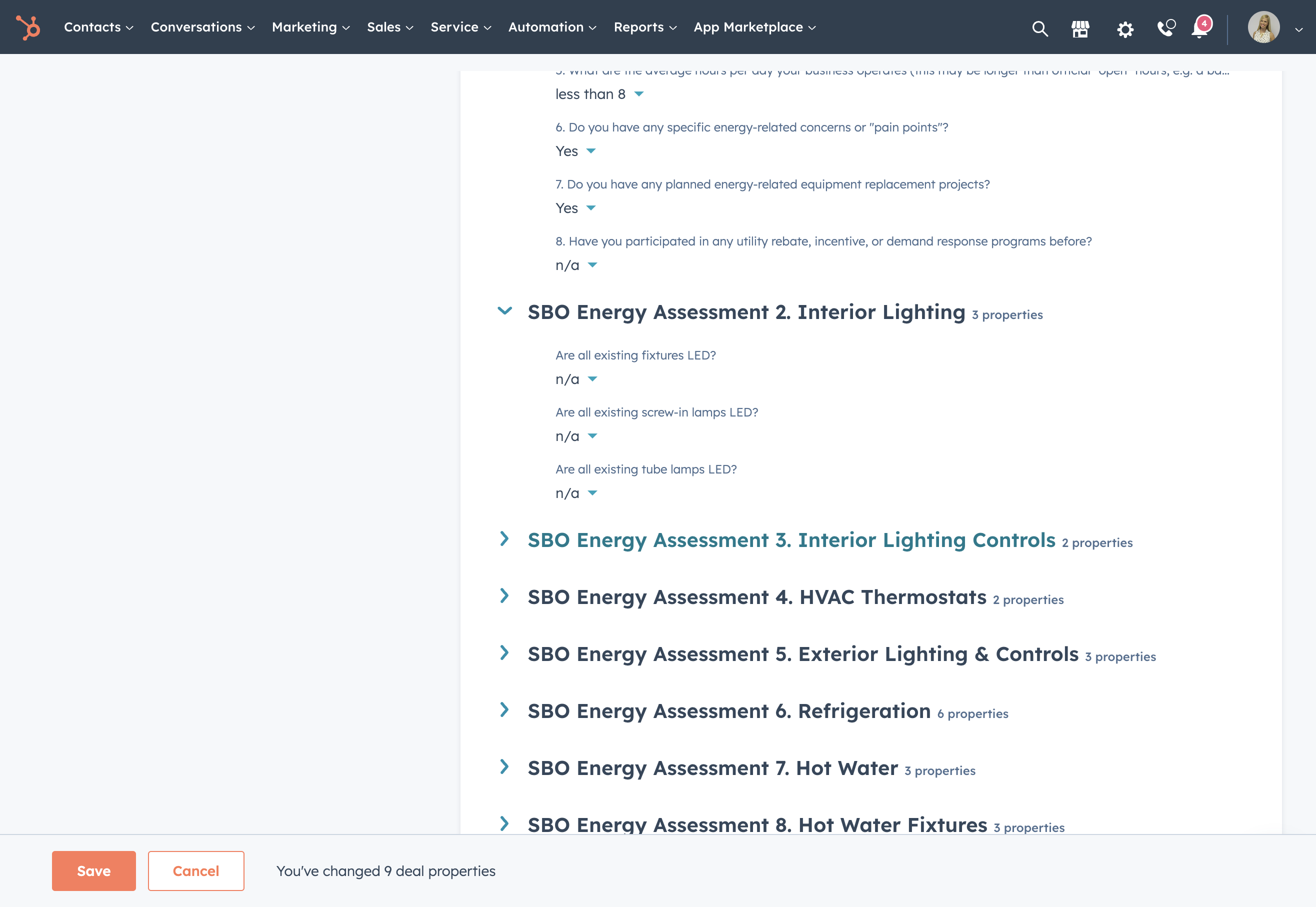The image size is (1316, 907).
Task: Open the Service menu
Action: click(x=461, y=27)
